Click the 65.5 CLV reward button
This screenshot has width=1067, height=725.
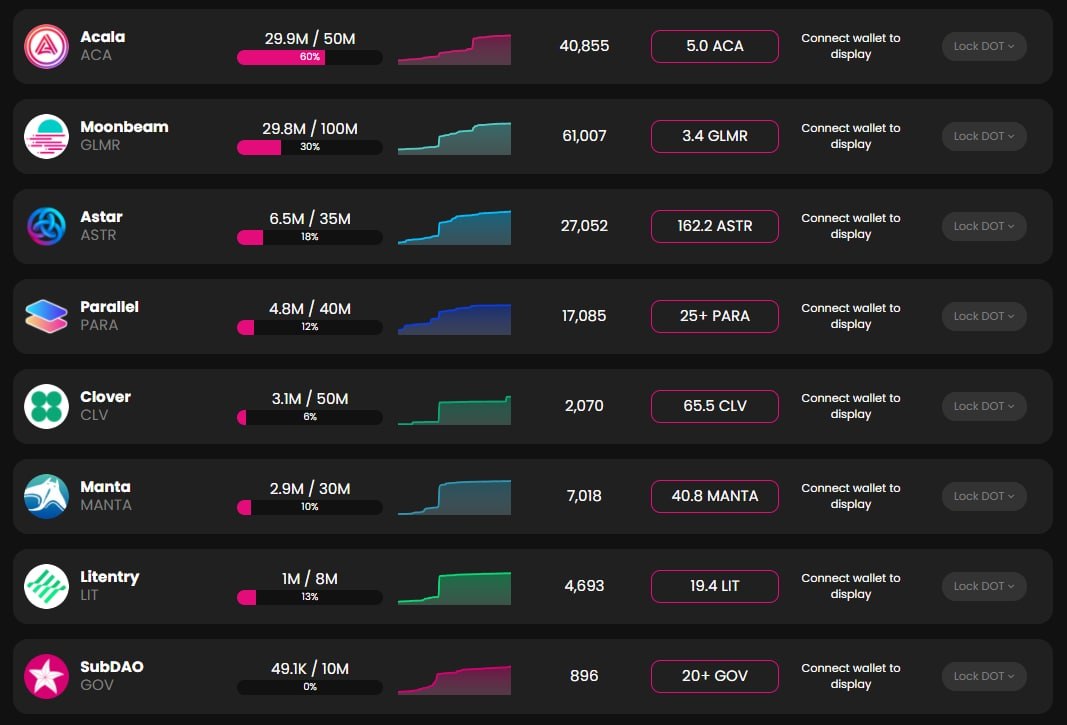point(715,406)
